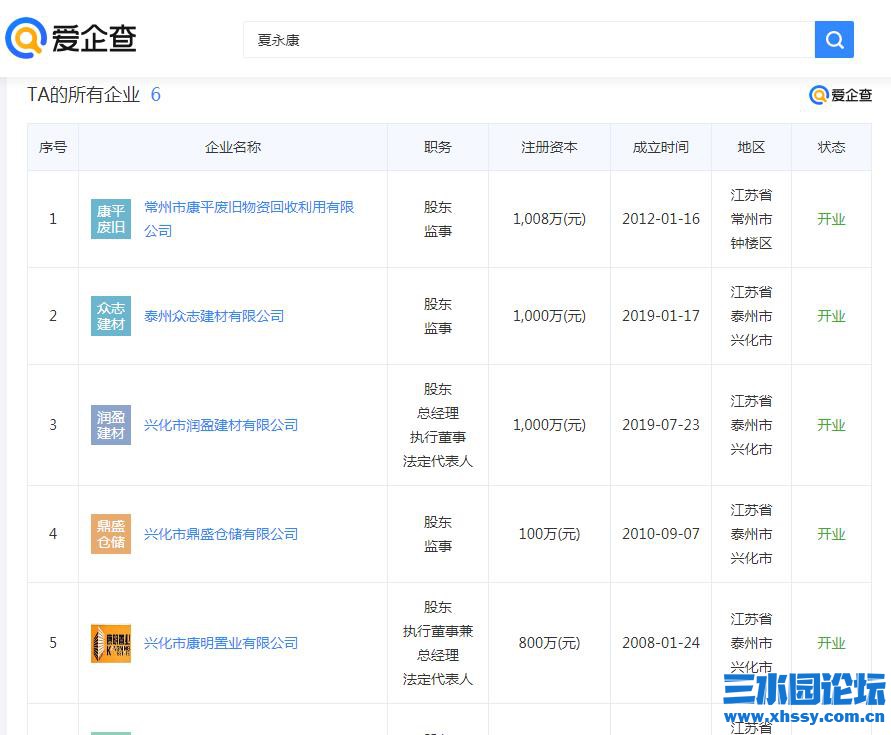
Task: Click the 众志建材 company logo thumbnail
Action: pos(111,316)
